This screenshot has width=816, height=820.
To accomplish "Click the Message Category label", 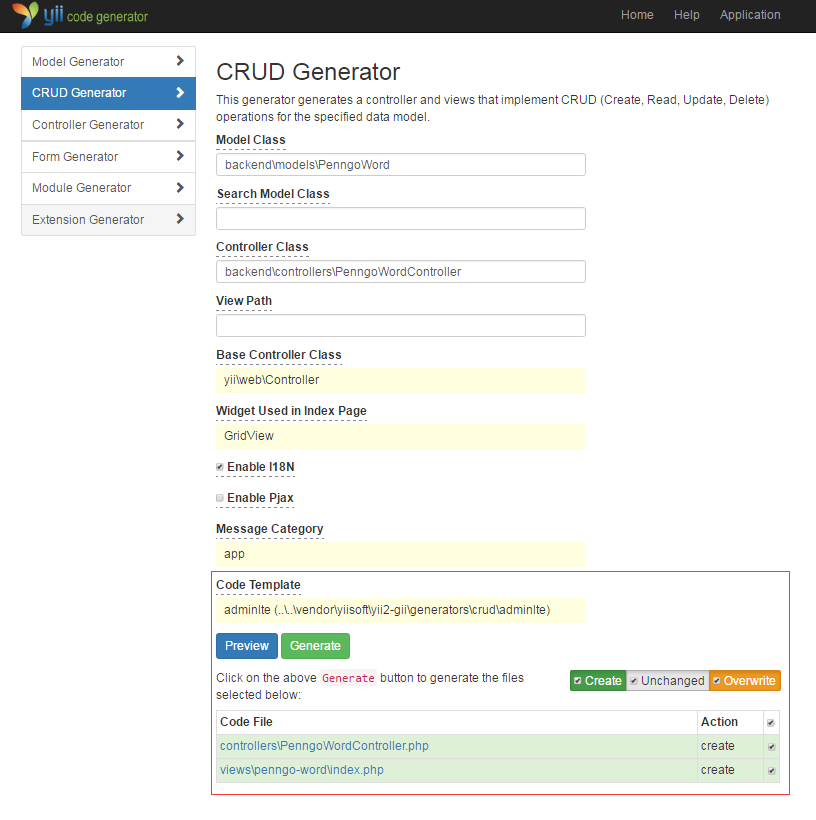I will tap(270, 529).
